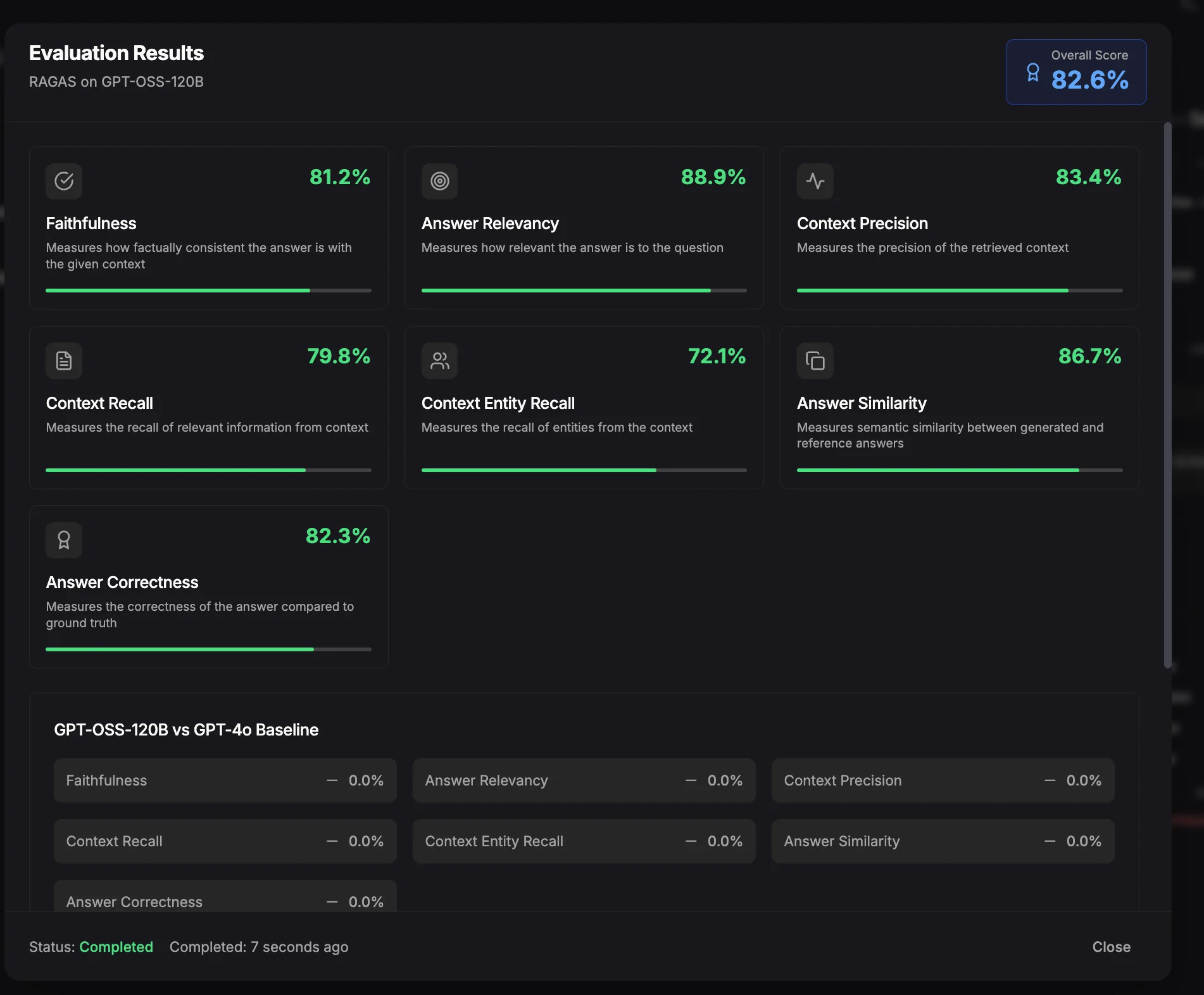Click the dash icon in the Answer Similarity baseline row
Viewport: 1204px width, 995px height.
1050,841
